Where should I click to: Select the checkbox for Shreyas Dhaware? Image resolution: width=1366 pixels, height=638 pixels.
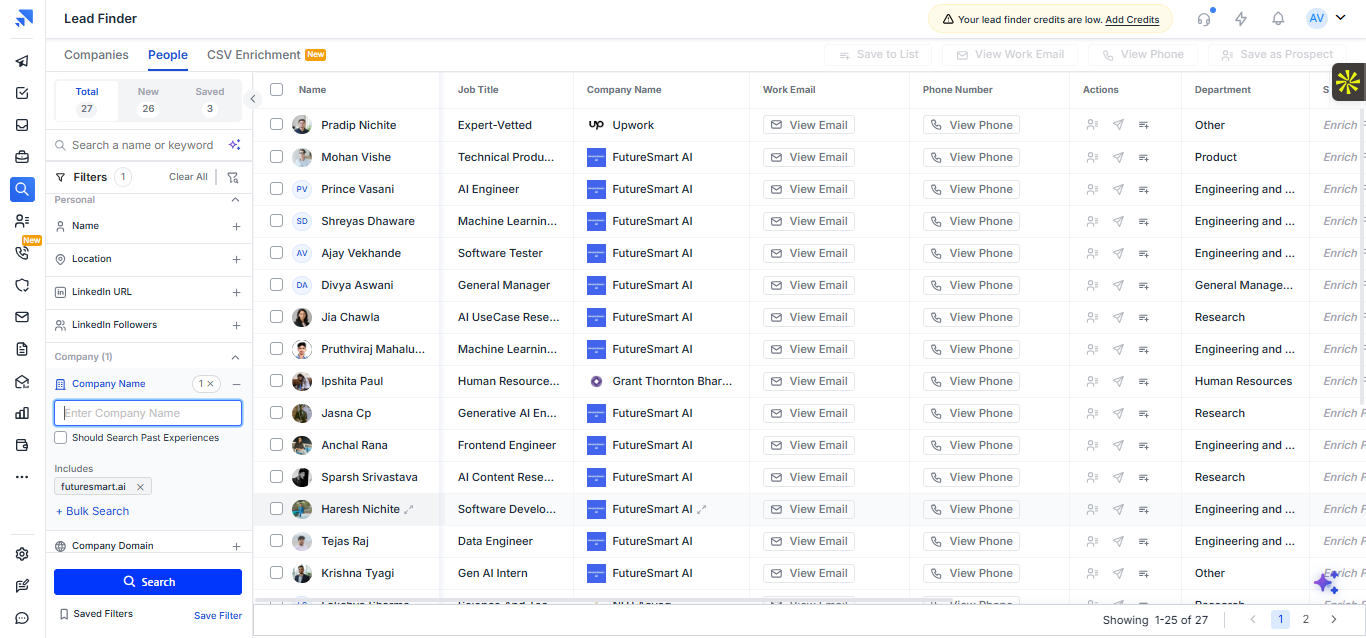[x=277, y=221]
